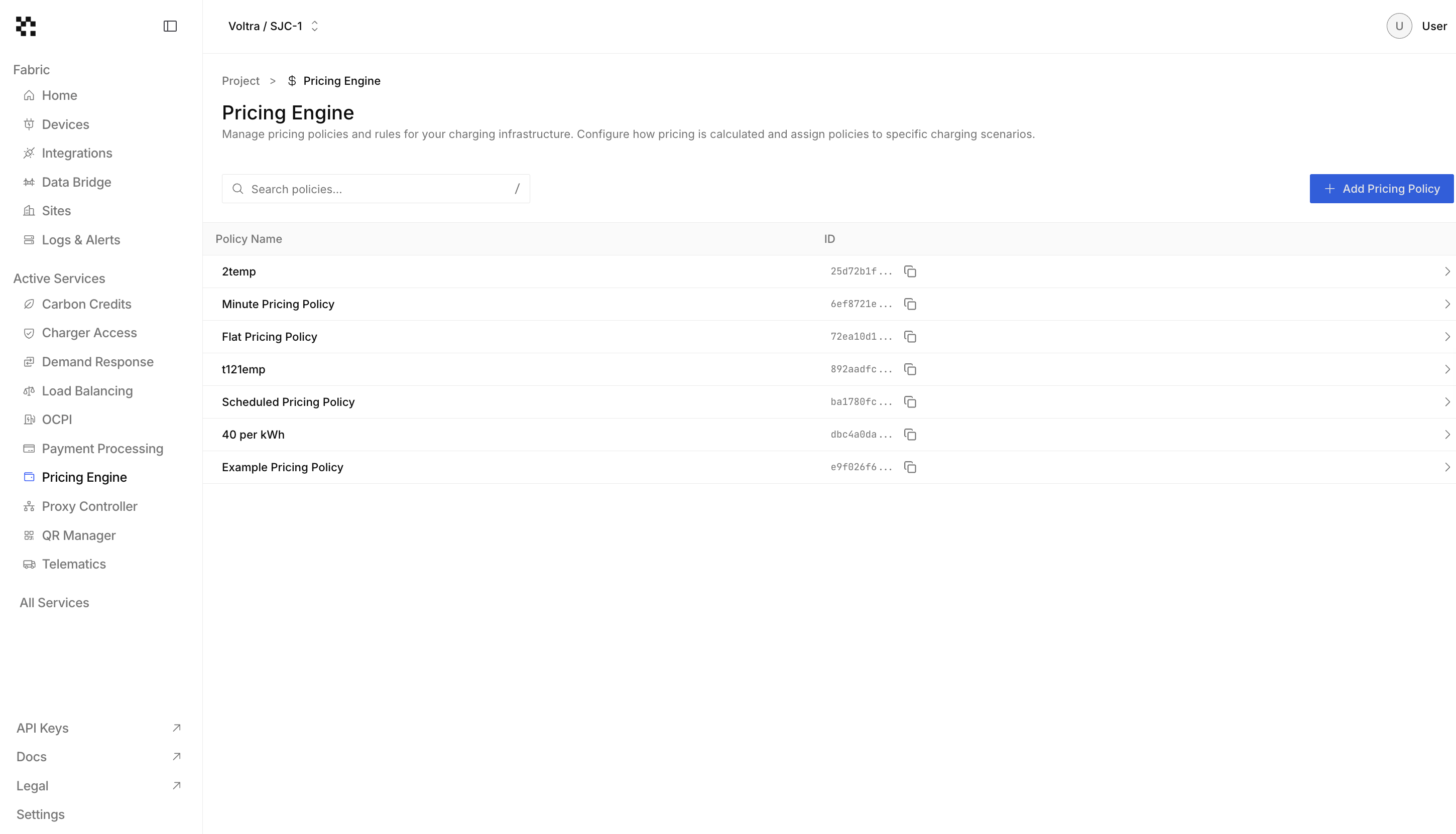
Task: View Logs & Alerts
Action: point(72,240)
